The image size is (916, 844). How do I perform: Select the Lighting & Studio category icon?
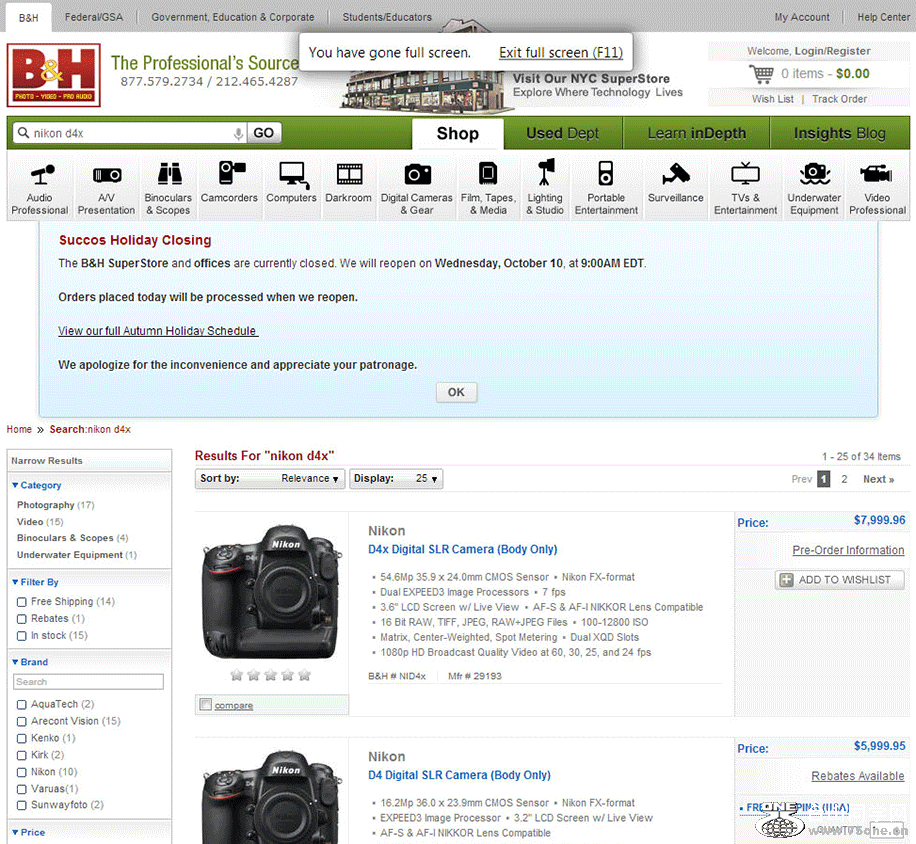coord(545,186)
